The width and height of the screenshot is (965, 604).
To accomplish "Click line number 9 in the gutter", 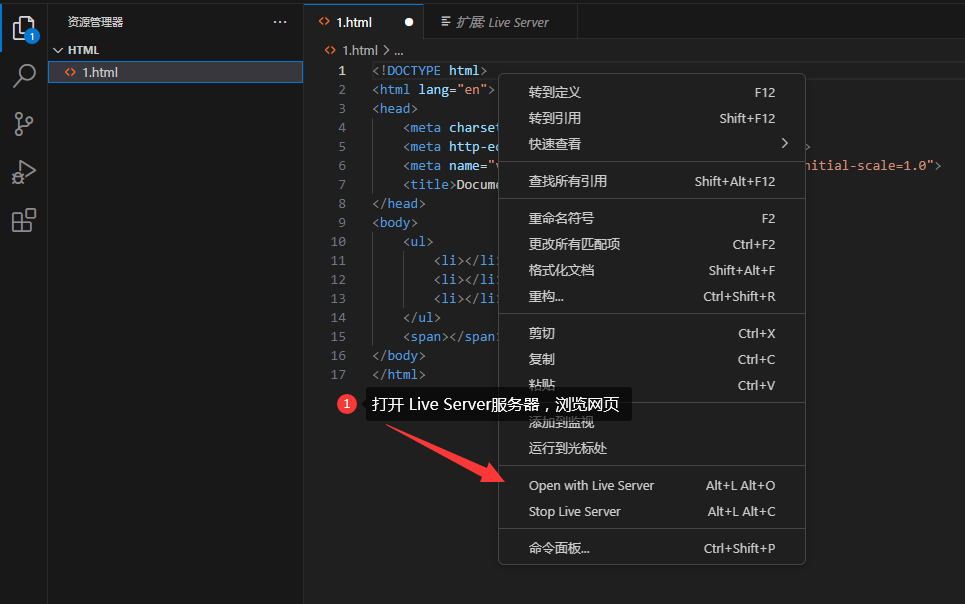I will pyautogui.click(x=342, y=222).
